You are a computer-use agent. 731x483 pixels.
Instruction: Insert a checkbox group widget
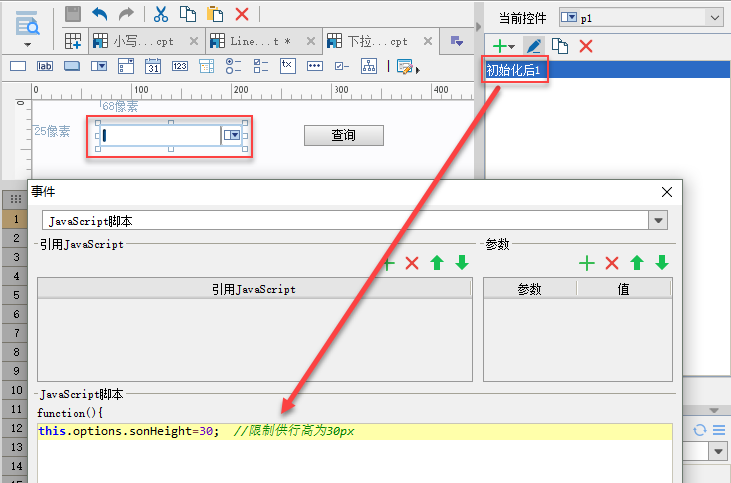point(261,66)
